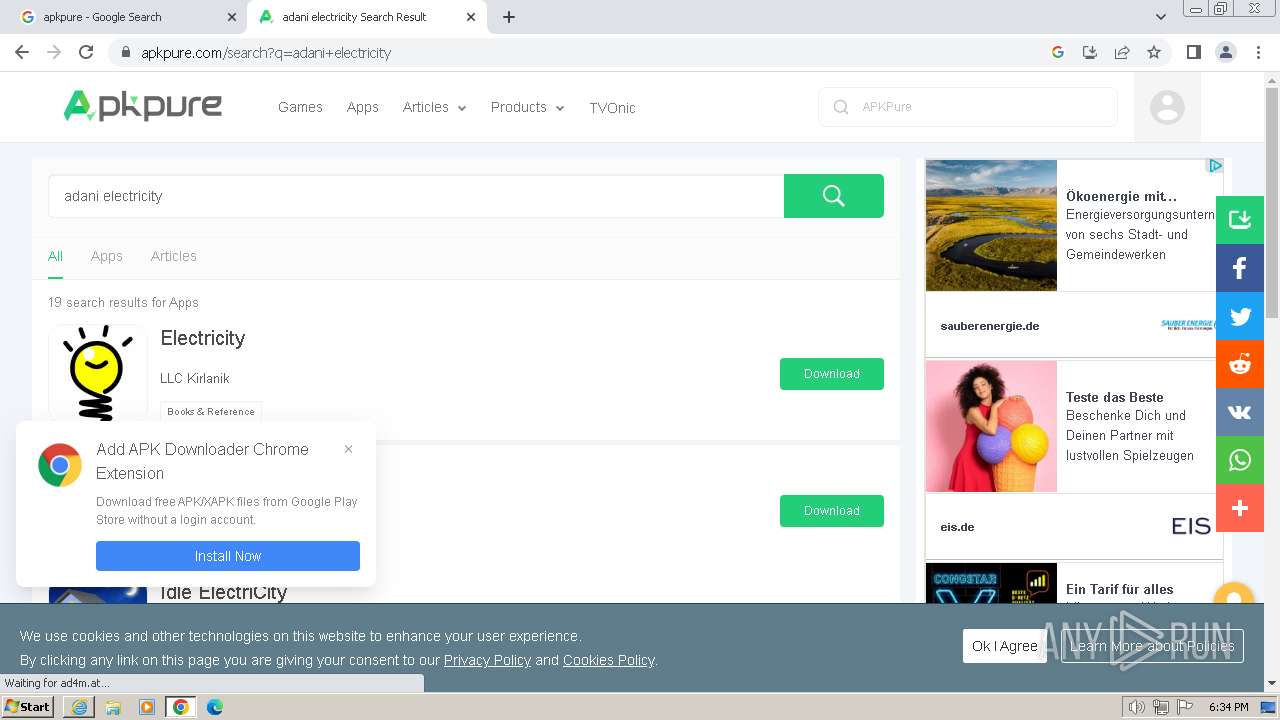Bookmark this page with star icon
The height and width of the screenshot is (720, 1280).
point(1154,52)
